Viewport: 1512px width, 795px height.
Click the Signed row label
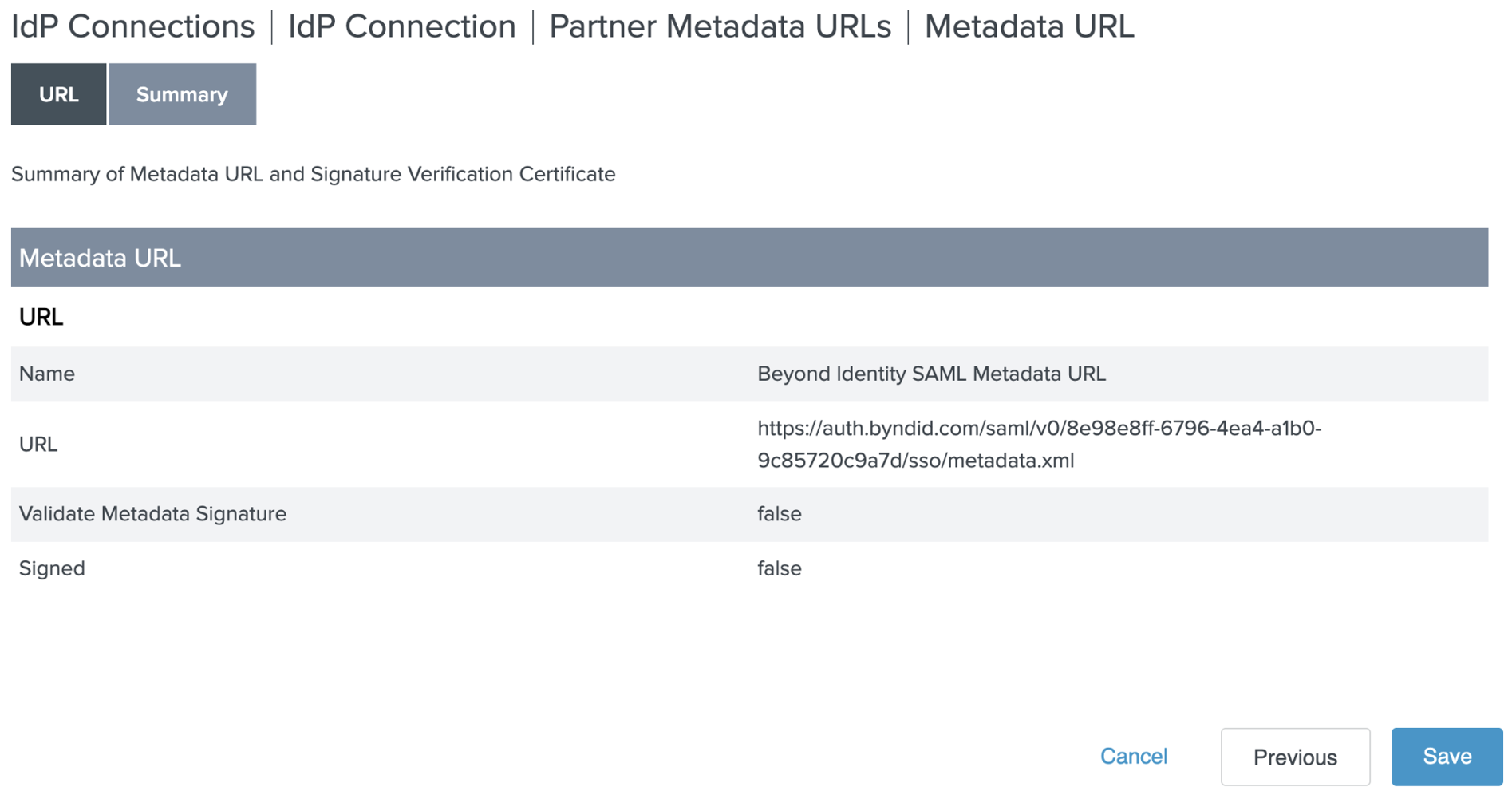coord(52,568)
